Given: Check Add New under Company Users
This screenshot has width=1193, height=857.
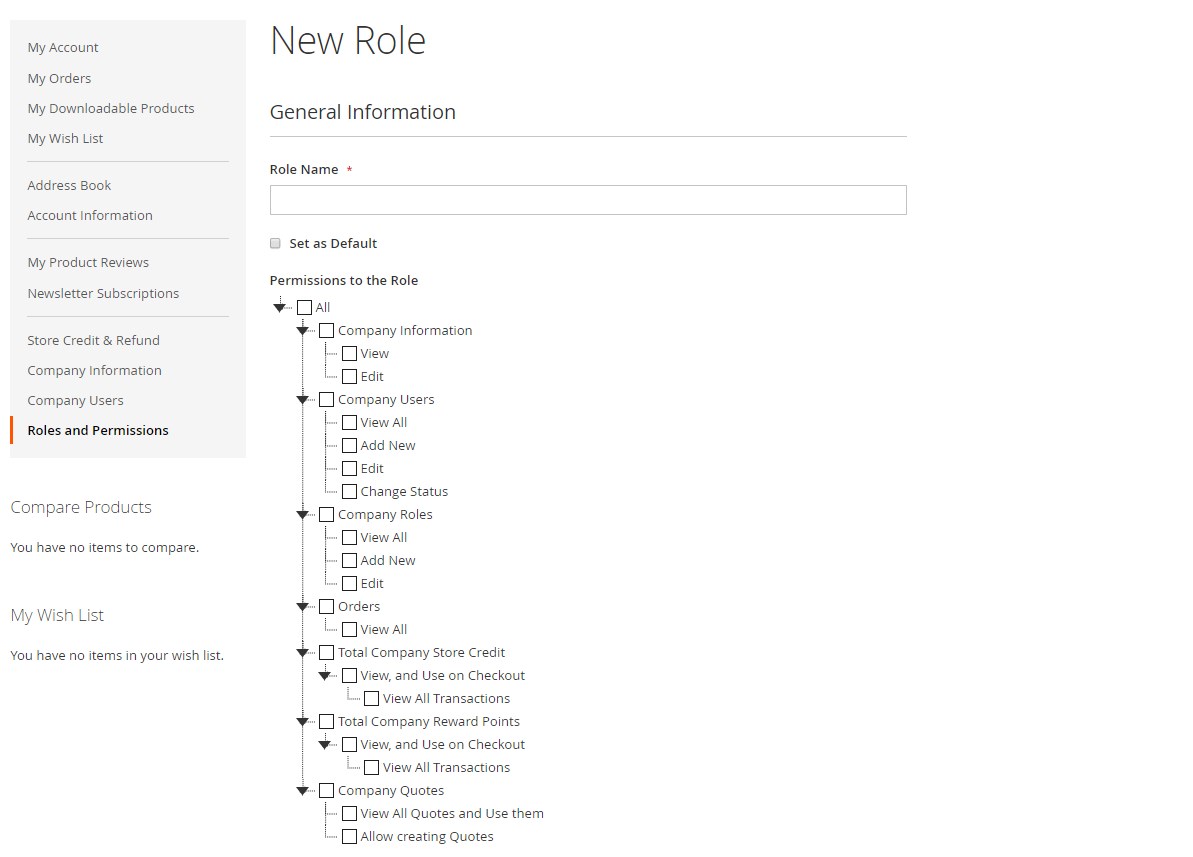Looking at the screenshot, I should pos(349,445).
